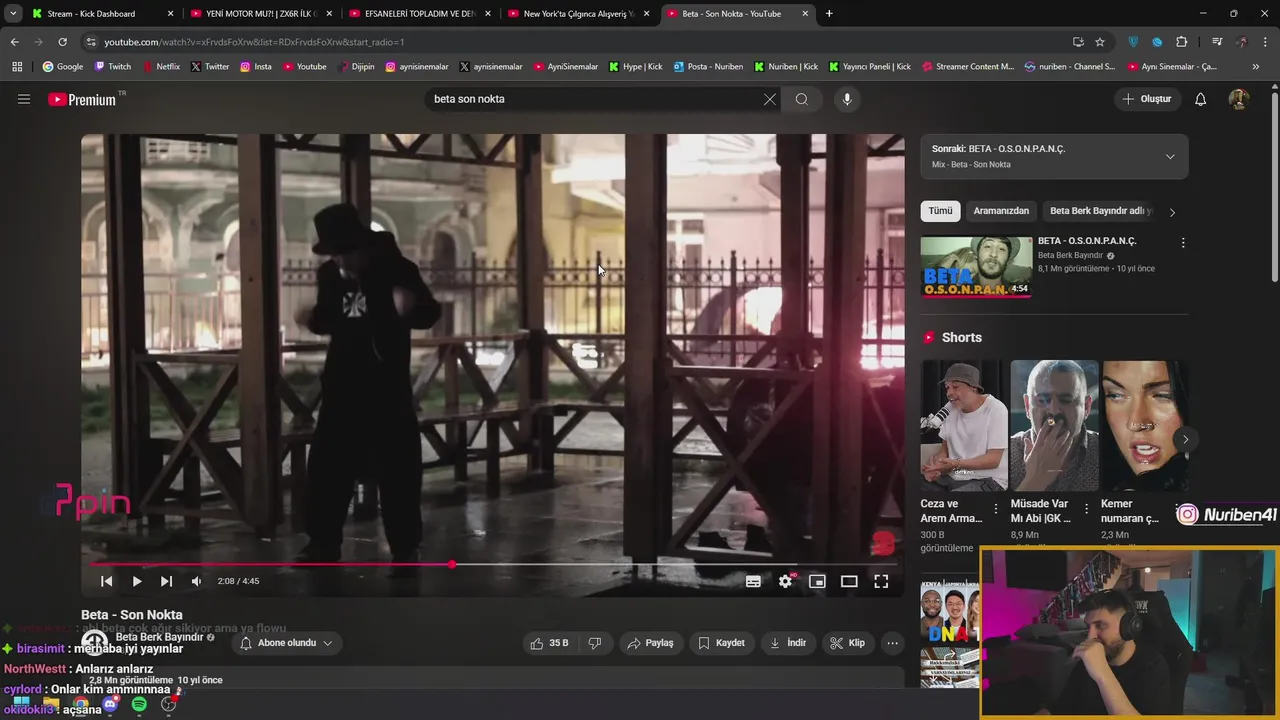Open options menu for O.S.O.N.P.A.N.Ç. video

1183,243
